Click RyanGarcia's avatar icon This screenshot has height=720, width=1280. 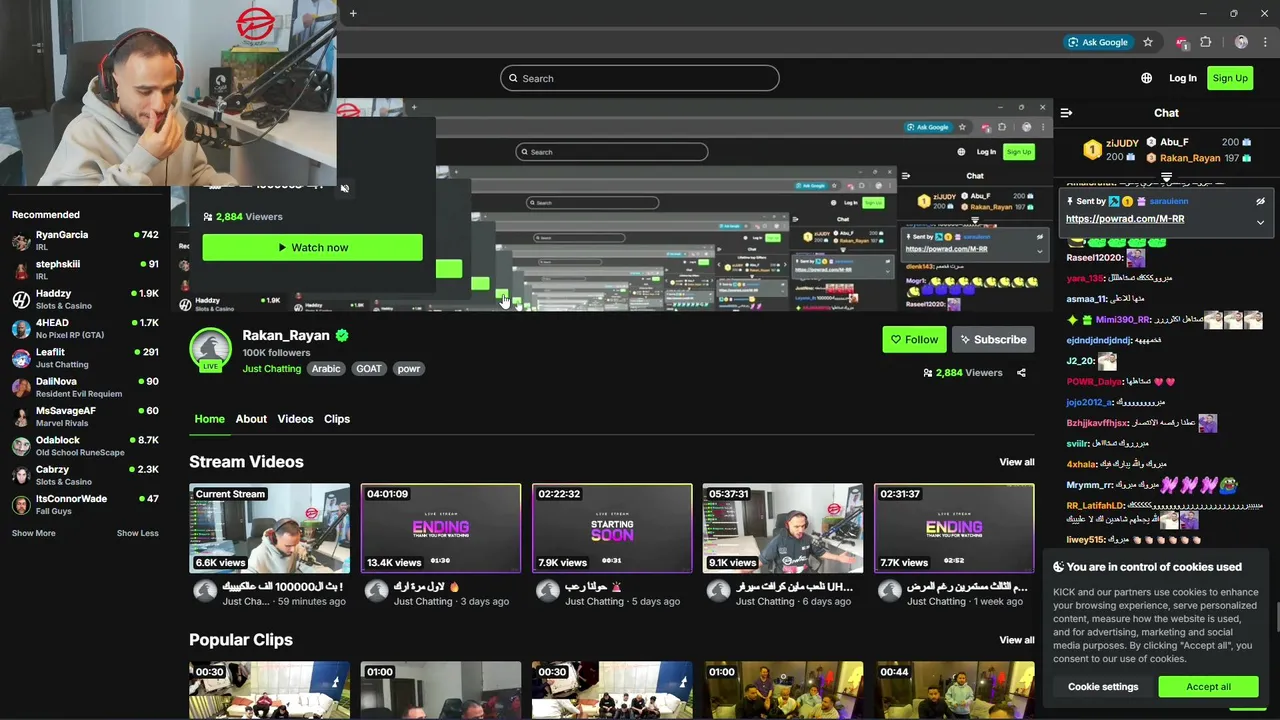tap(21, 241)
